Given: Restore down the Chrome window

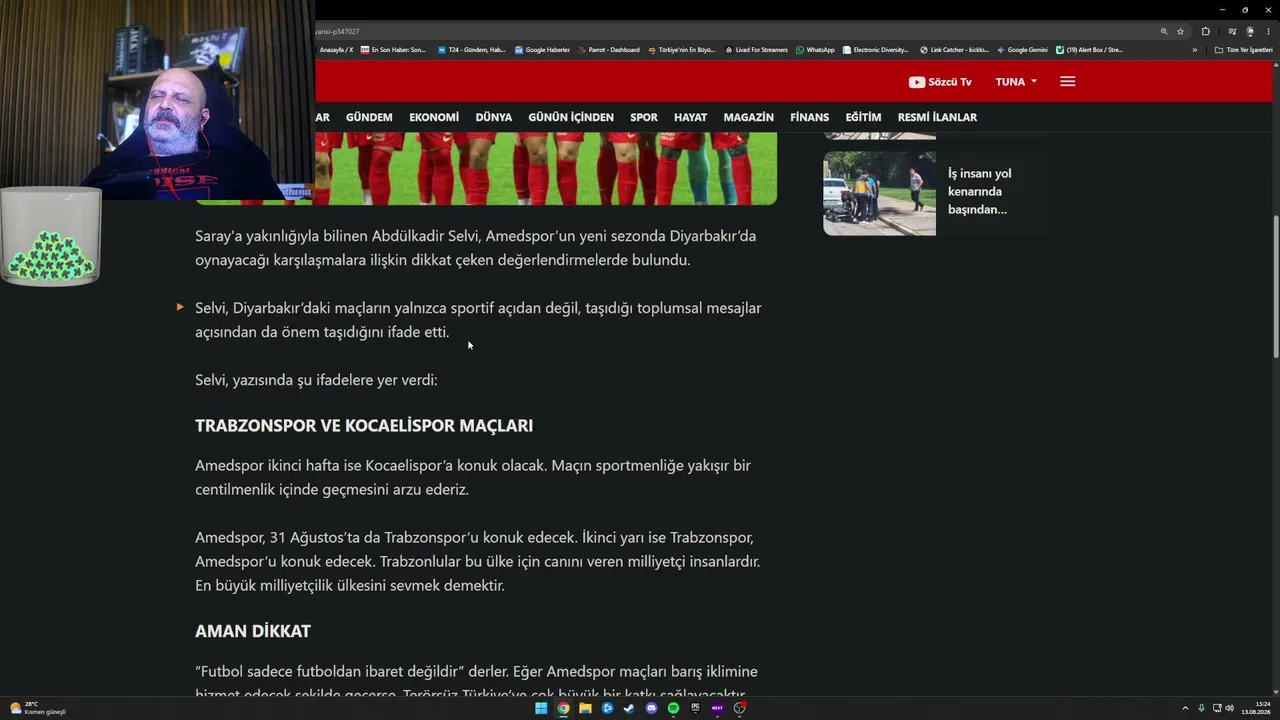Looking at the screenshot, I should (1245, 9).
